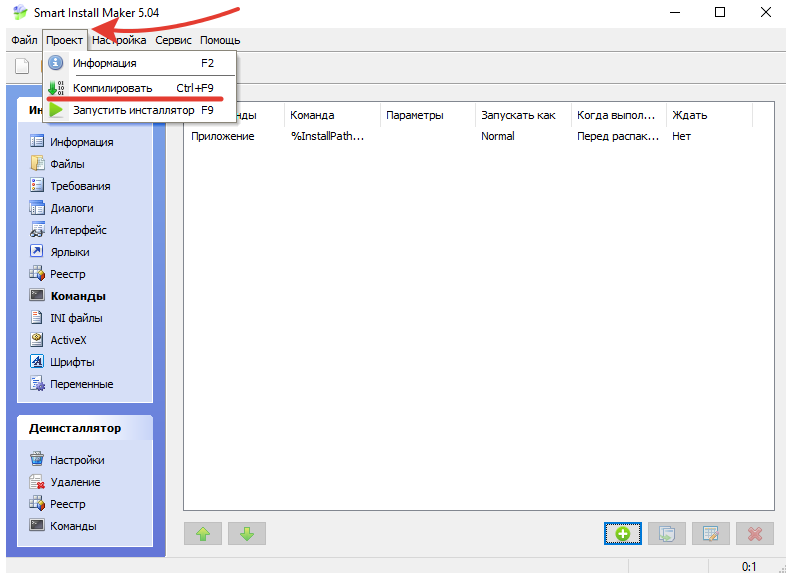The image size is (786, 573).
Task: Sort by the Параметры column header
Action: click(428, 115)
